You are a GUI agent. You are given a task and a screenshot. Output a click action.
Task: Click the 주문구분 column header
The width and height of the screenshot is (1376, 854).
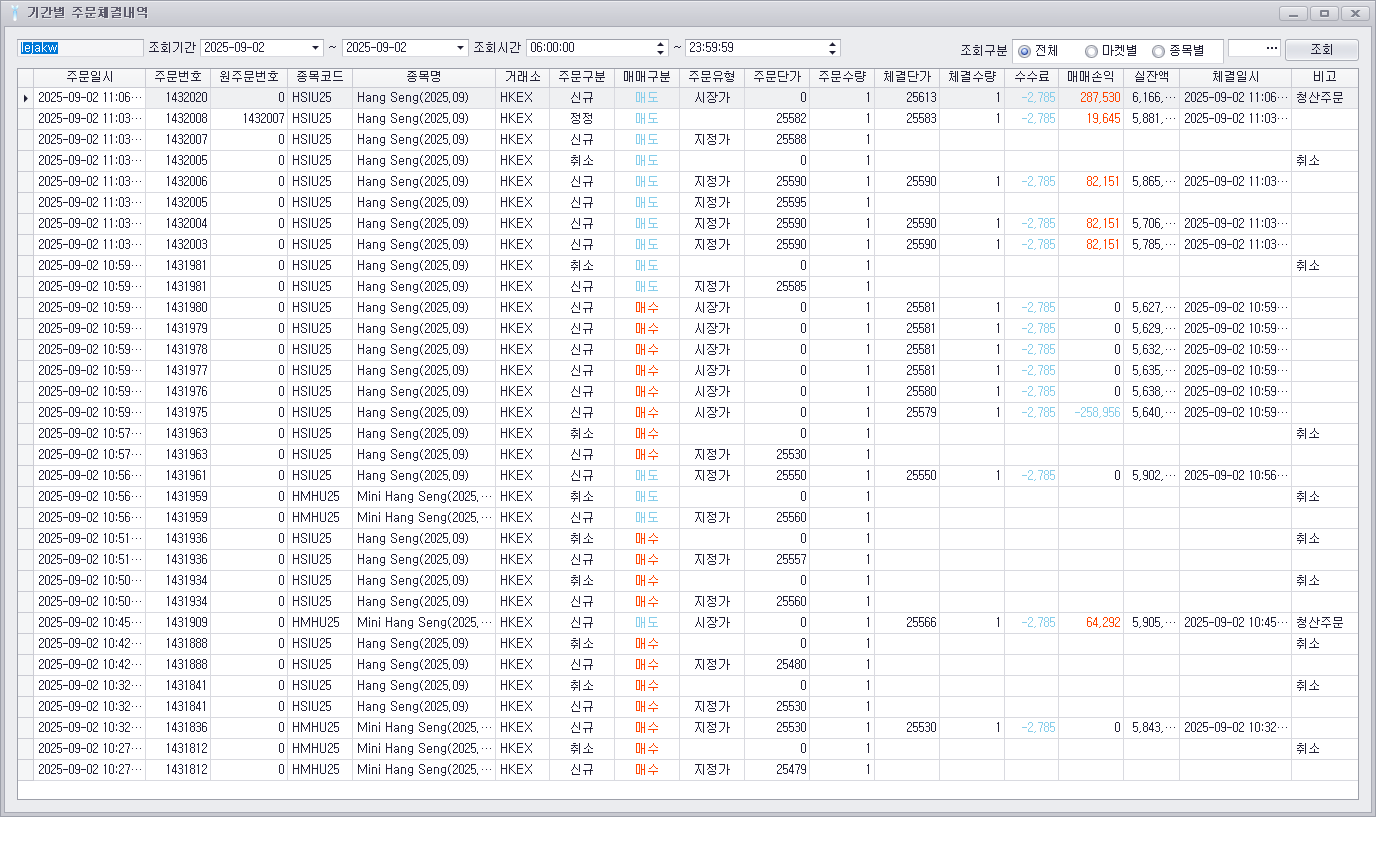tap(582, 77)
